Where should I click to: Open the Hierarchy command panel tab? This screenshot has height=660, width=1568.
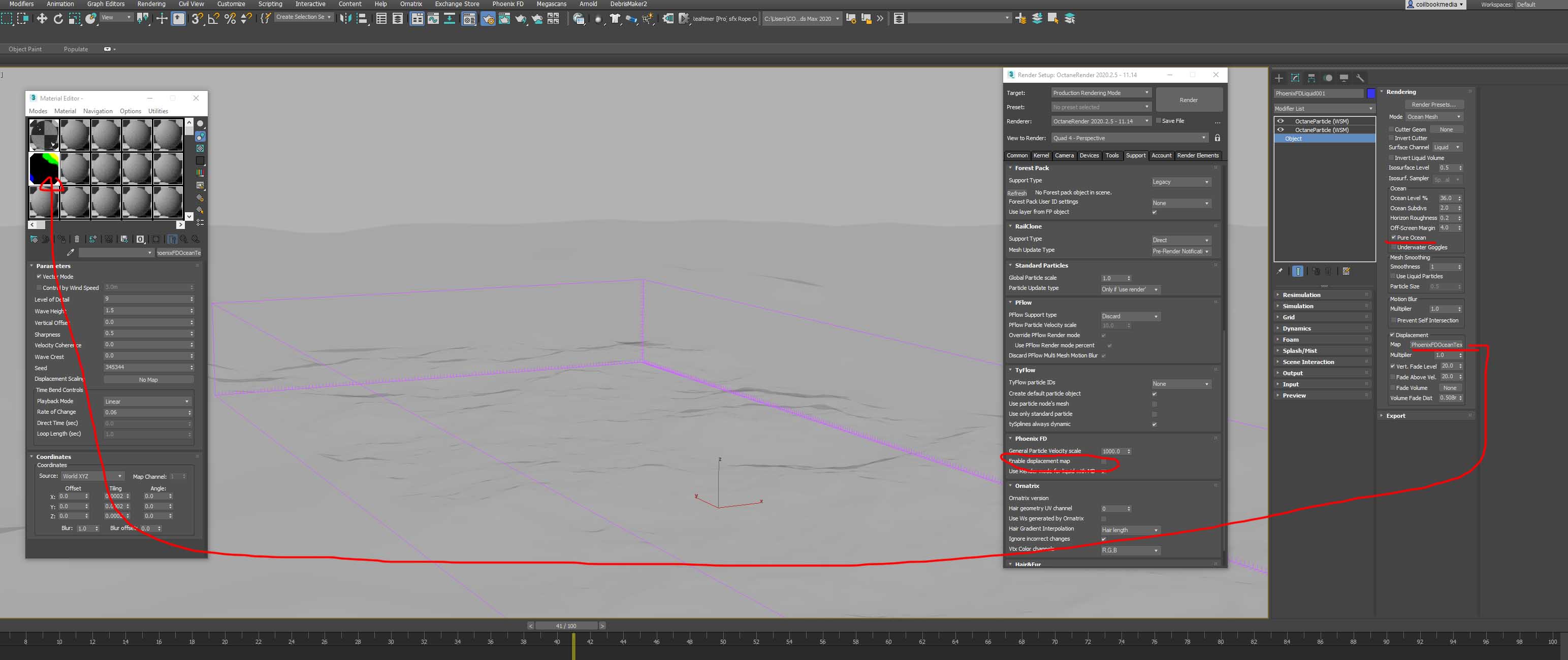1311,78
